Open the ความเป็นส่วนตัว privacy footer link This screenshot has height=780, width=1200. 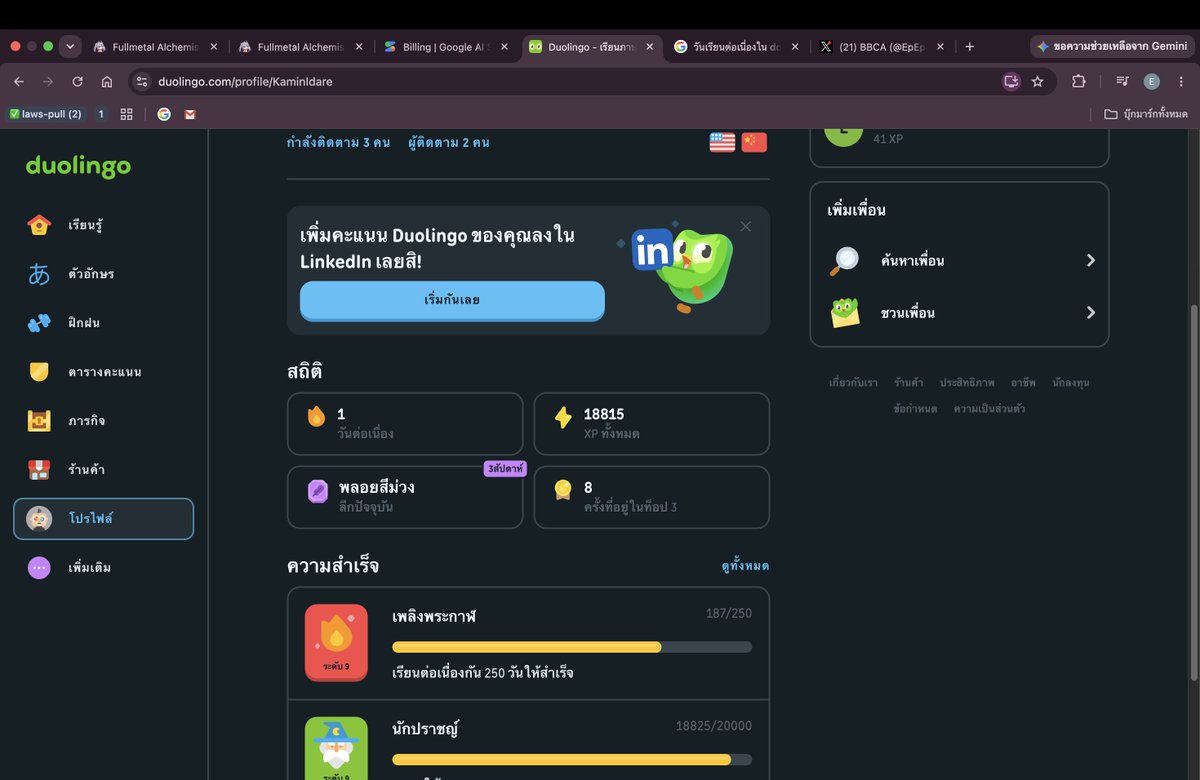tap(989, 409)
